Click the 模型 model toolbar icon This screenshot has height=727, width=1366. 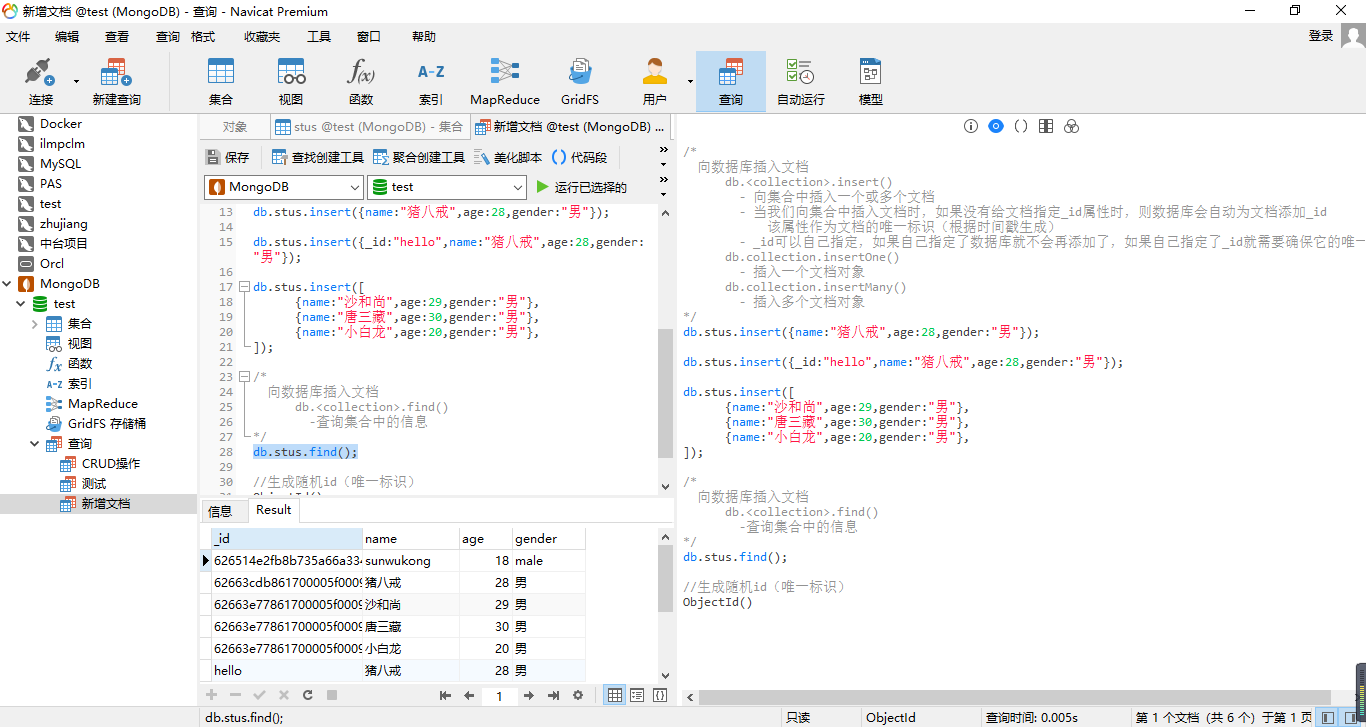[870, 81]
